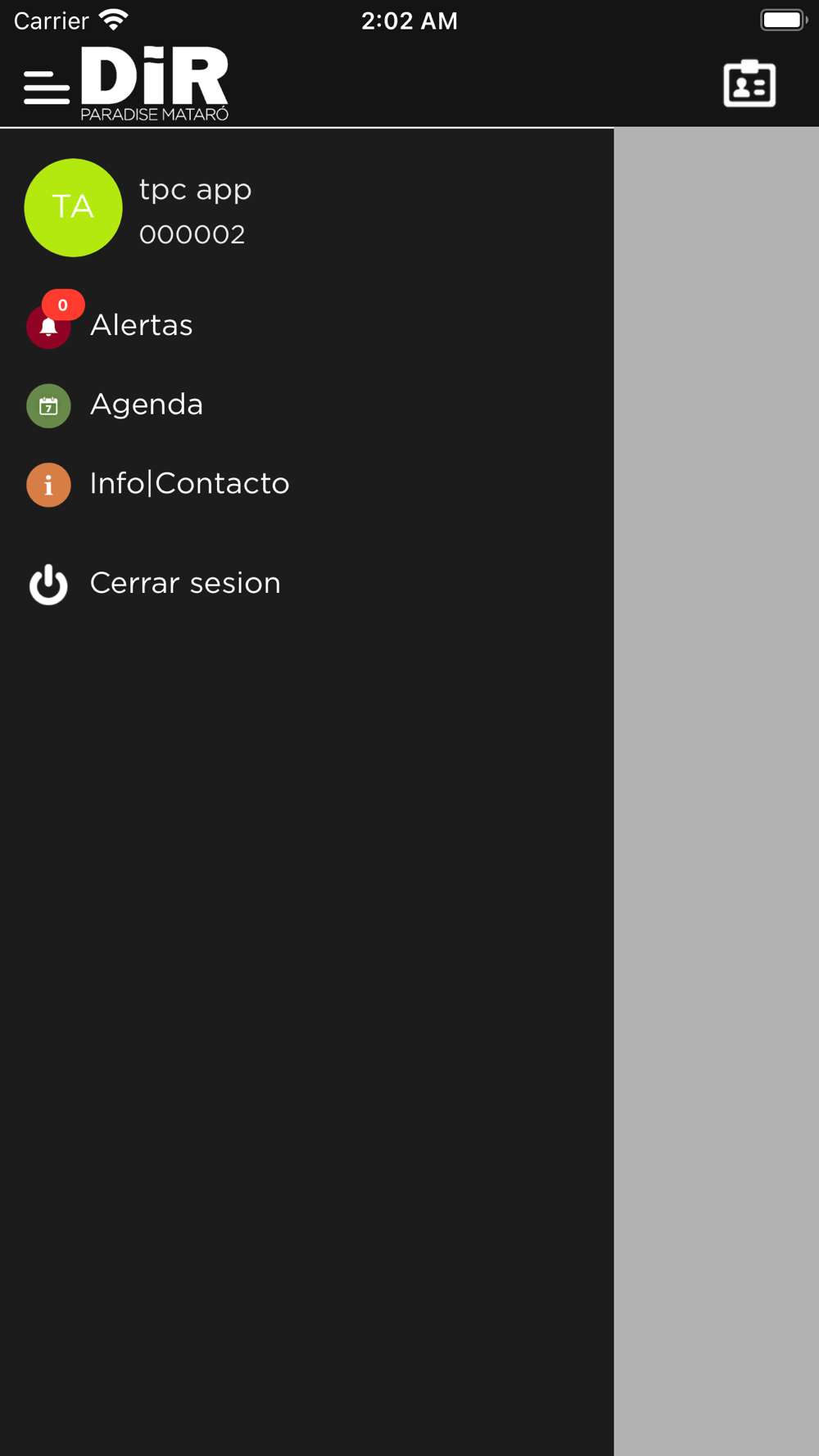Screen dimensions: 819x1456
Task: Click the battery indicator icon
Action: pyautogui.click(x=783, y=20)
